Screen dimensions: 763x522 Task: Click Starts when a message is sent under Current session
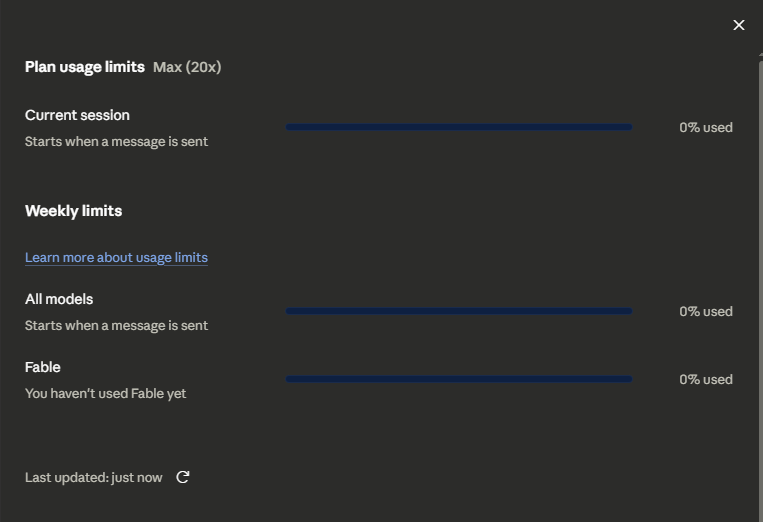(x=116, y=142)
